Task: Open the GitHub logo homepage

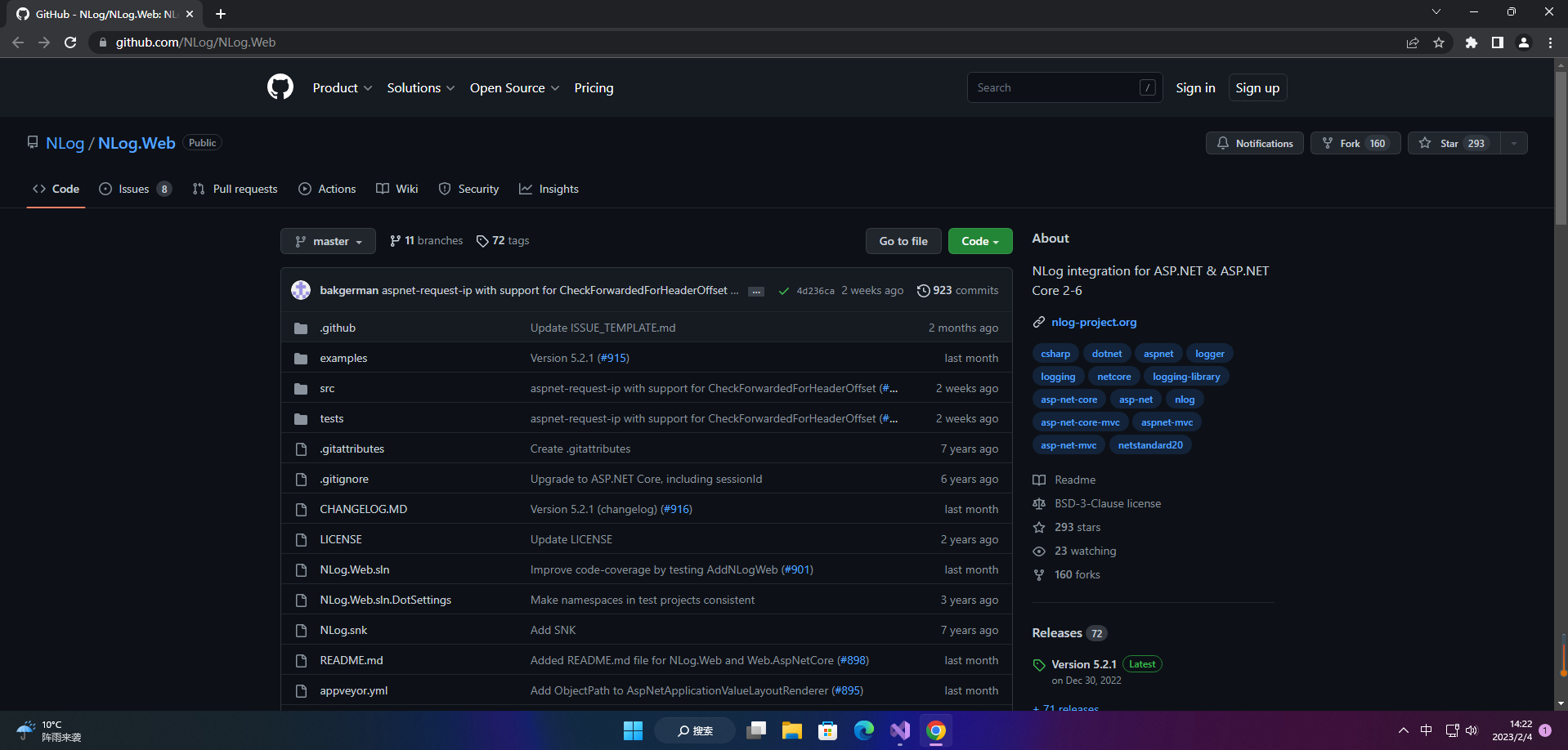Action: click(x=280, y=87)
